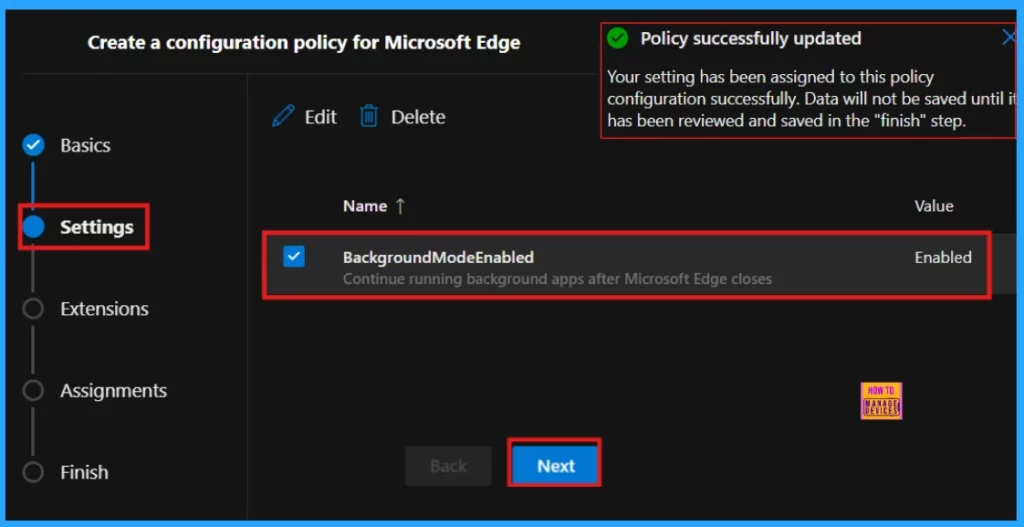Click the 'Continue running background apps' description

pyautogui.click(x=557, y=279)
